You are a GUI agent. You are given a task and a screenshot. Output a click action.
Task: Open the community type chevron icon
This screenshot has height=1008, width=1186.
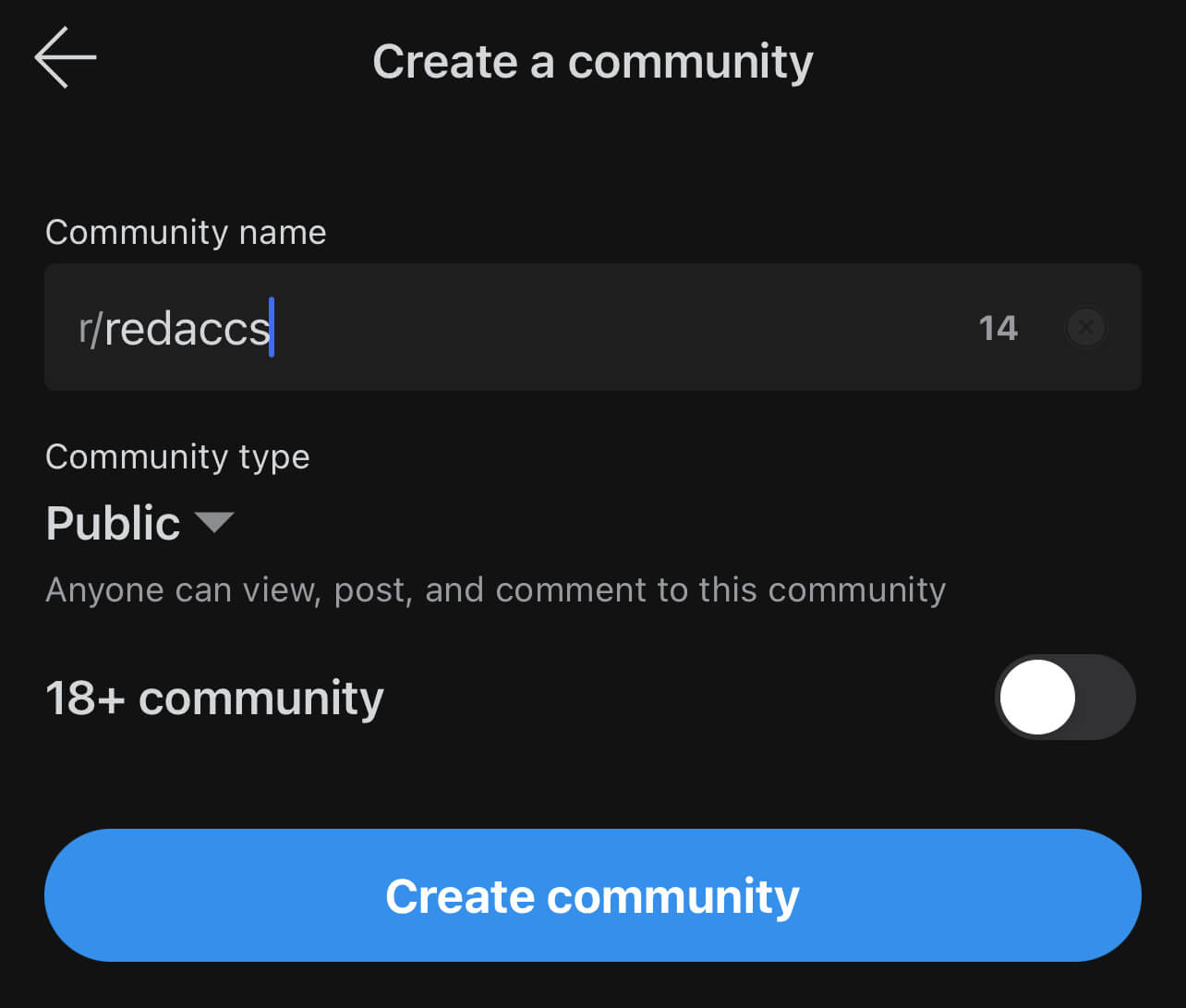(x=216, y=523)
